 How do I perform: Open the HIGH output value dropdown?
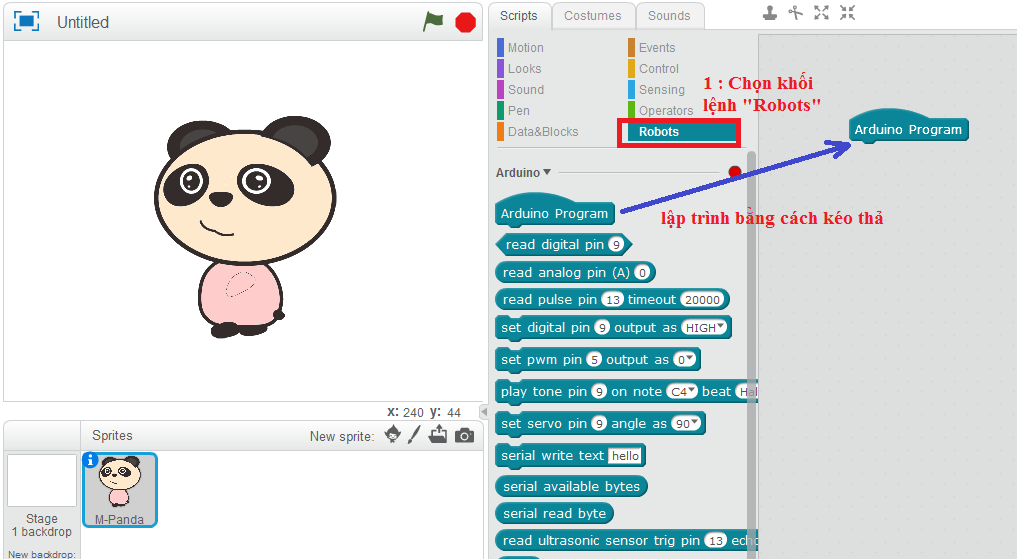[x=706, y=327]
